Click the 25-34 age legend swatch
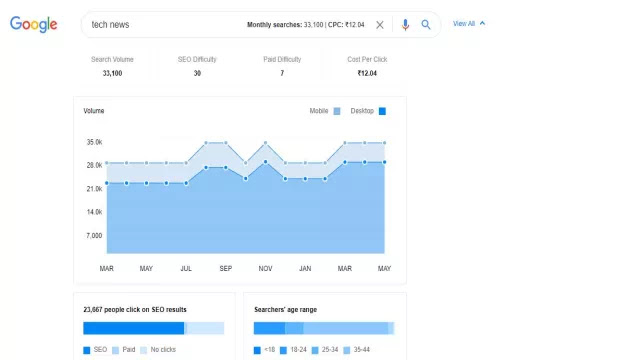Image resolution: width=640 pixels, height=360 pixels. click(x=315, y=350)
